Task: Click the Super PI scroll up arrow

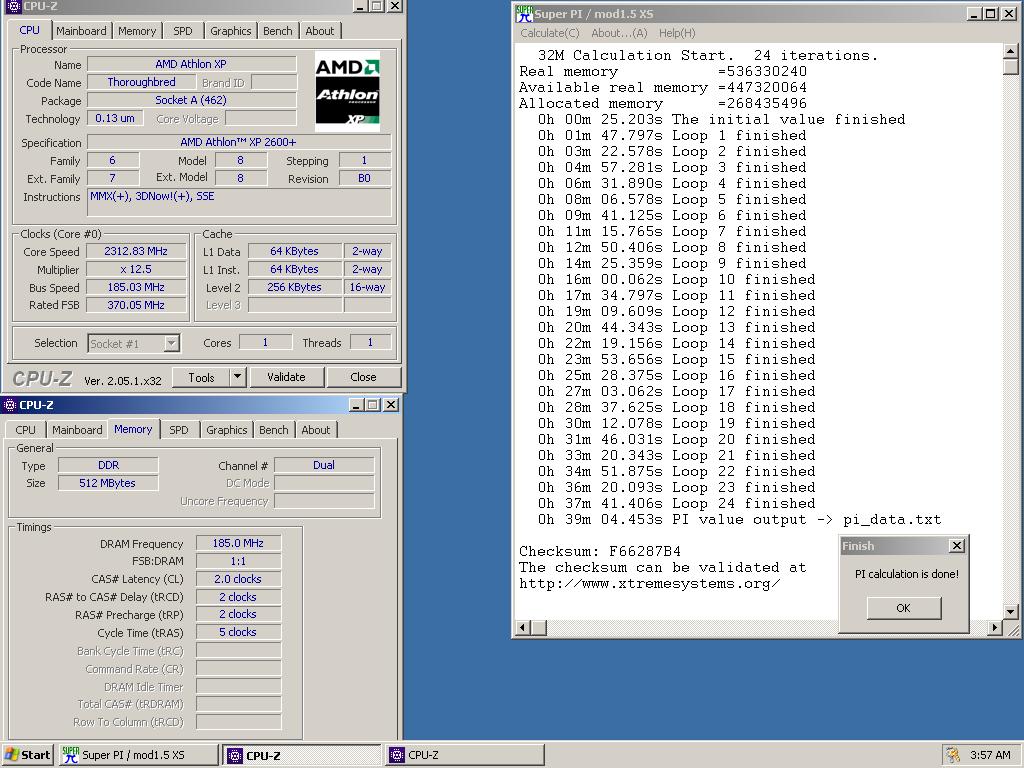Action: 1010,52
